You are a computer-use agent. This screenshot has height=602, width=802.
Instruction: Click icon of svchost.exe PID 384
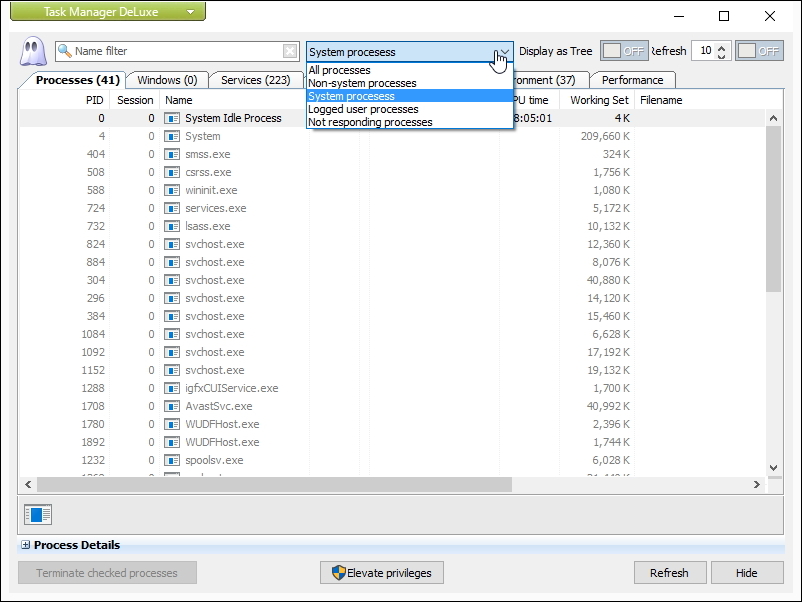172,316
